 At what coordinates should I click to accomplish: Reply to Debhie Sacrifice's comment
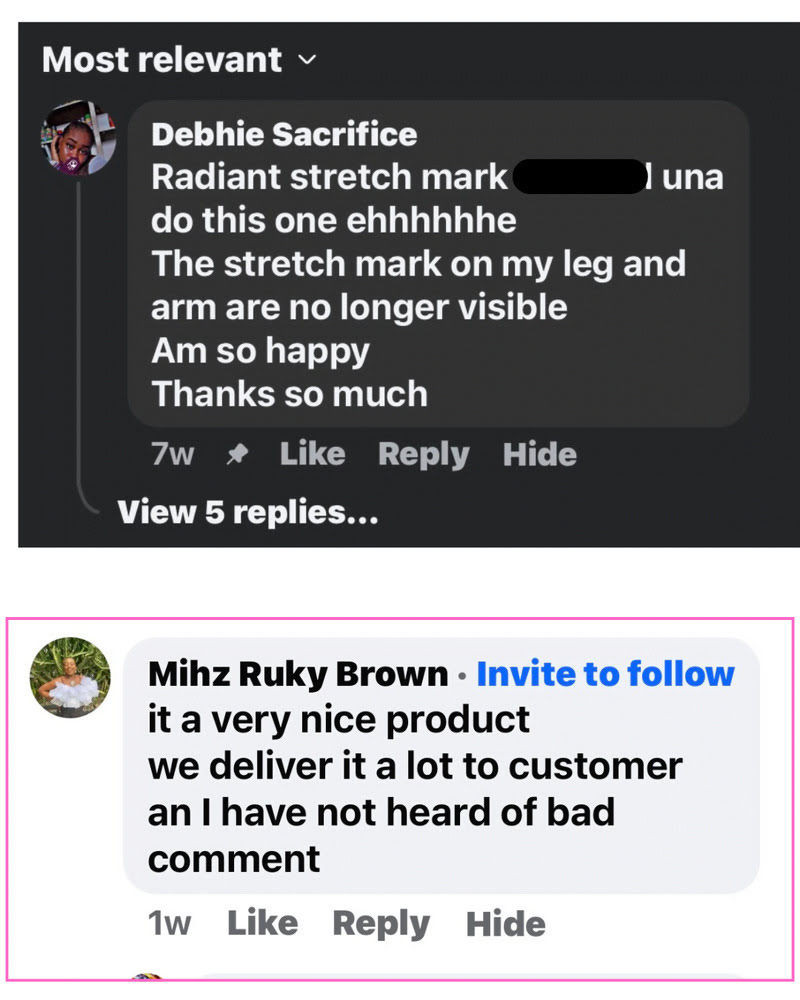pyautogui.click(x=423, y=455)
